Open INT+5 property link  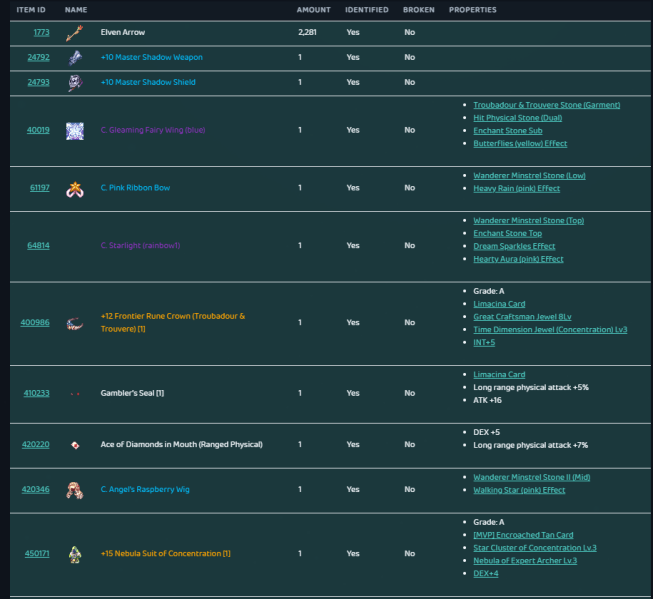pyautogui.click(x=484, y=343)
